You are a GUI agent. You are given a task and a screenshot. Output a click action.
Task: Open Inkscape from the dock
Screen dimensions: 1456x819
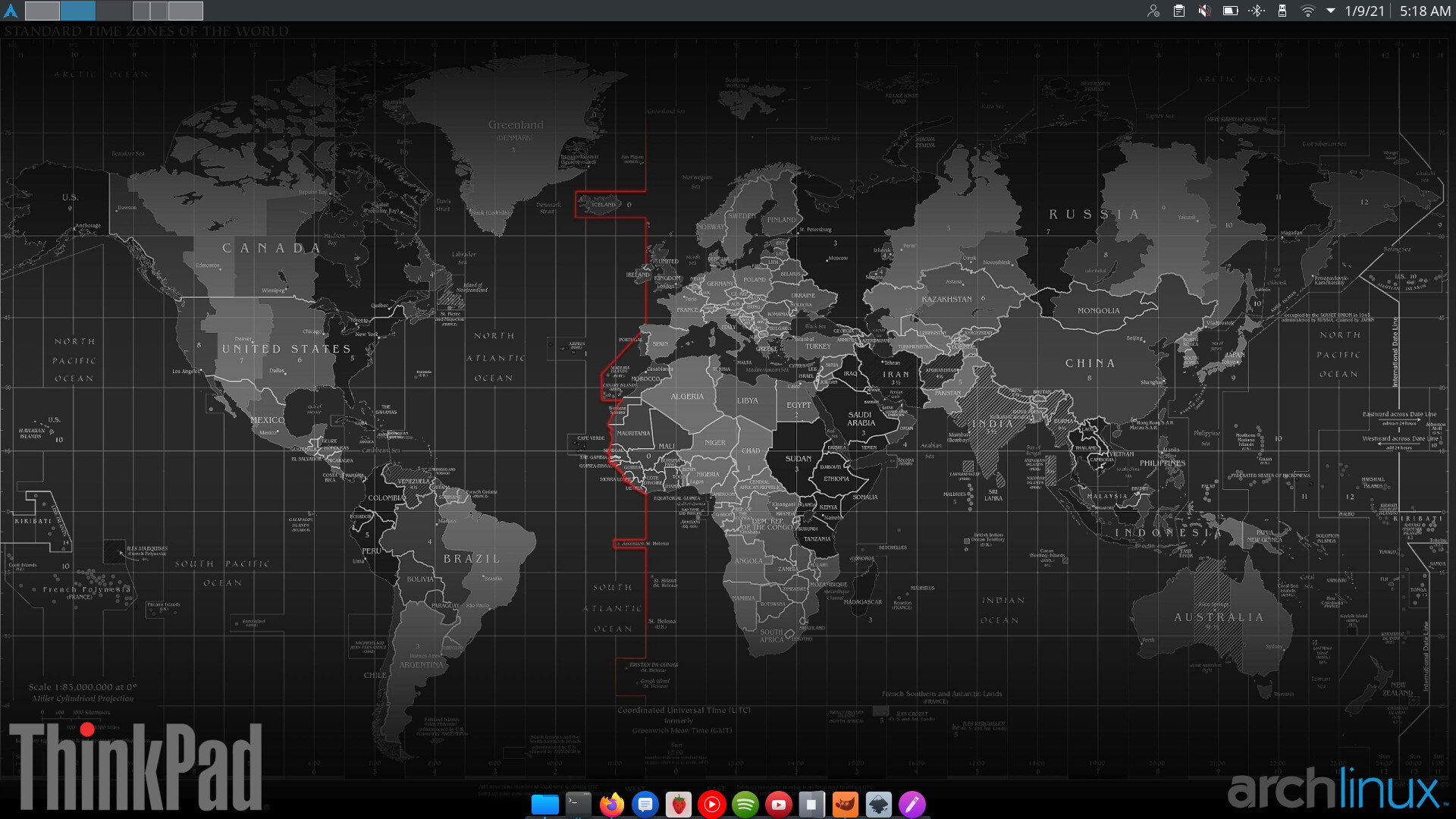tap(878, 804)
